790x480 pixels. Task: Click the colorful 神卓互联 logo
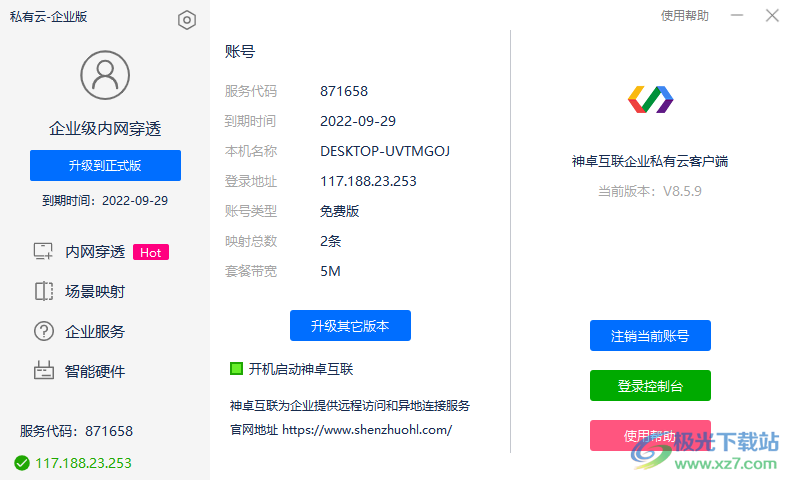click(x=650, y=99)
